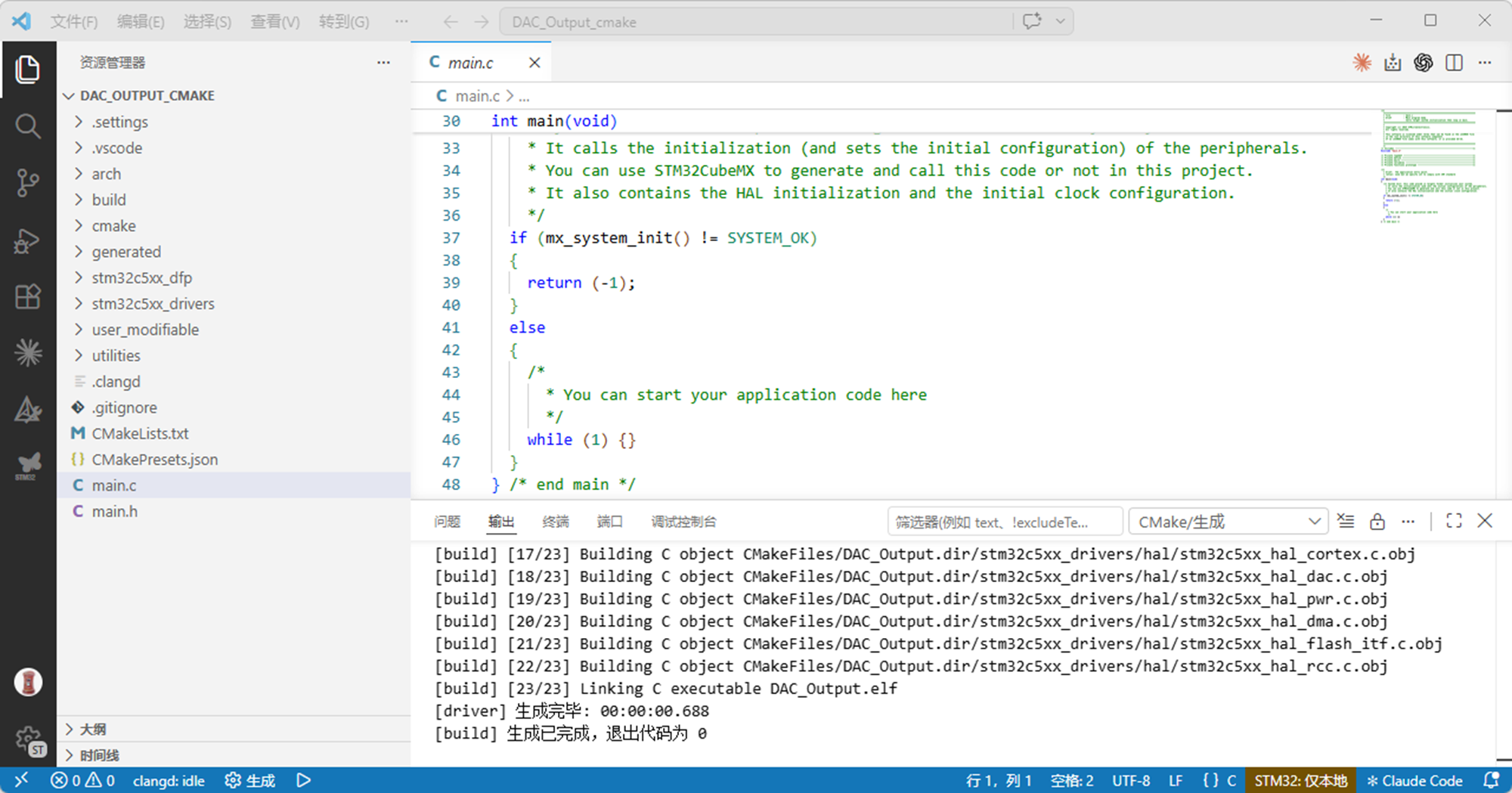The image size is (1512, 793).
Task: Open the CMake/生成 output channel dropdown
Action: (x=1228, y=522)
